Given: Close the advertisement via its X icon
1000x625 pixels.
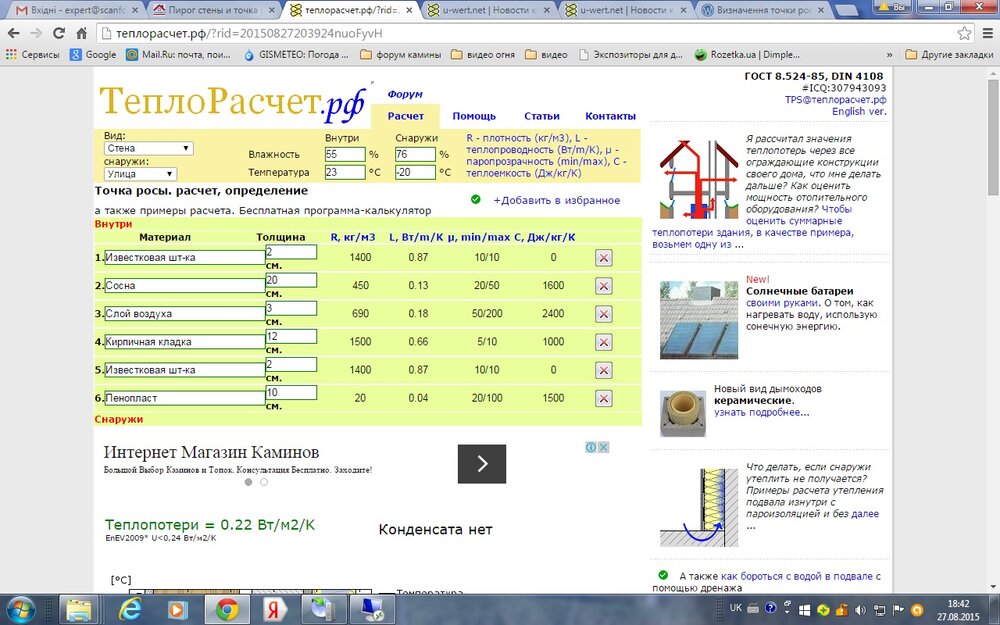Looking at the screenshot, I should [604, 447].
